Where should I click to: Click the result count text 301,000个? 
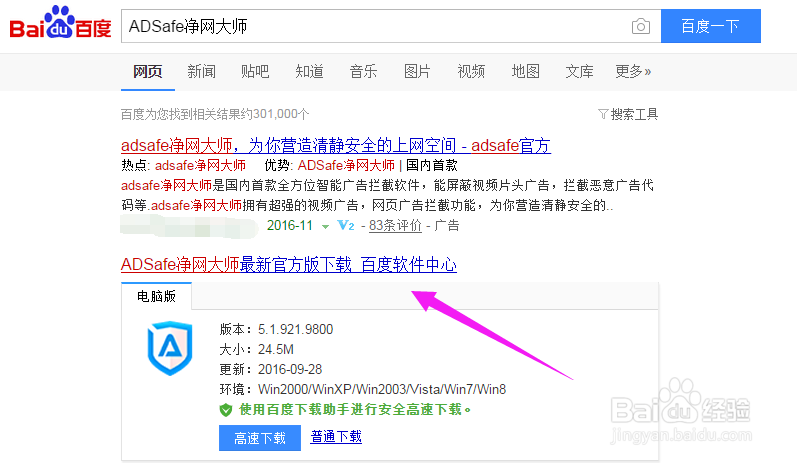281,114
